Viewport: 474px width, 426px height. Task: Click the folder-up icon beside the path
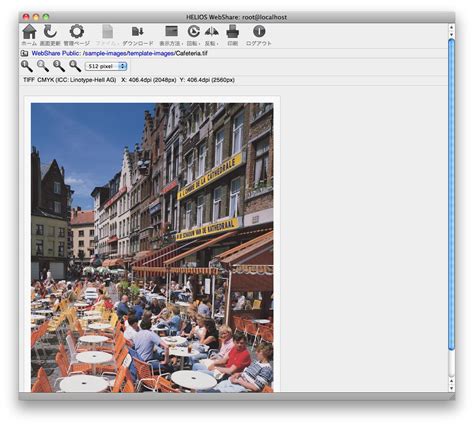[24, 53]
